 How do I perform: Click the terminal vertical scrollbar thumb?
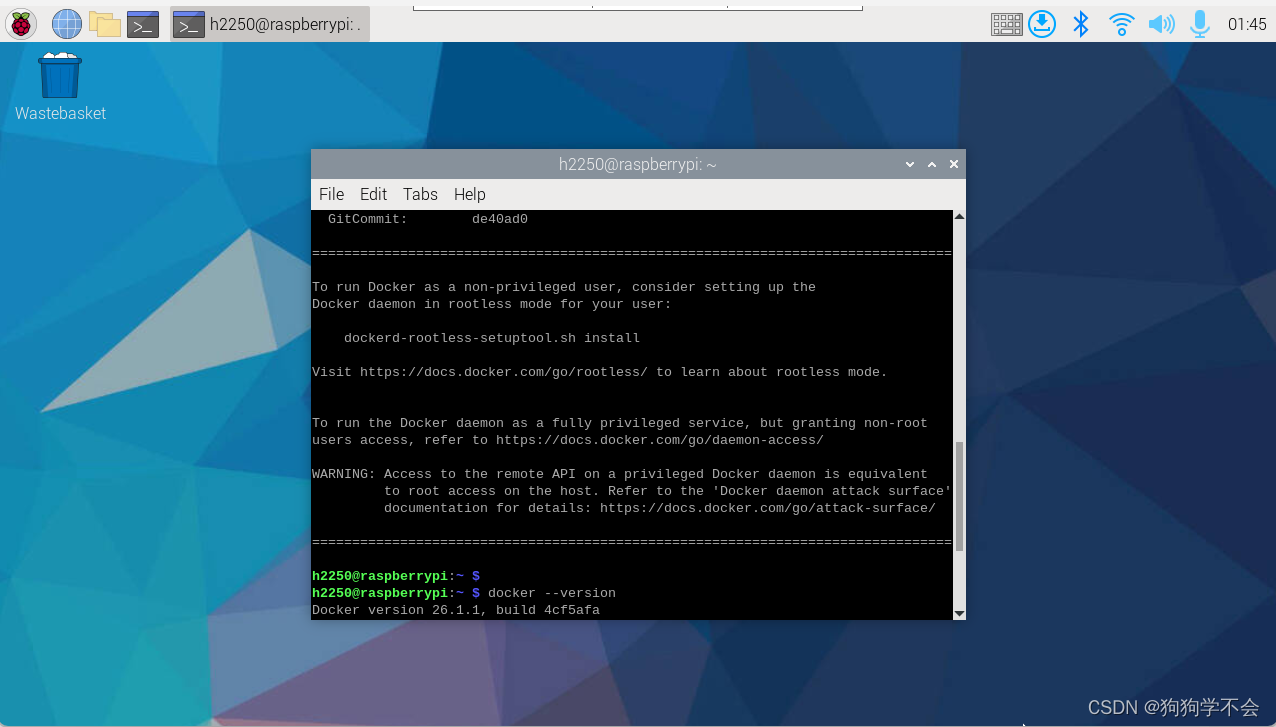[x=959, y=496]
